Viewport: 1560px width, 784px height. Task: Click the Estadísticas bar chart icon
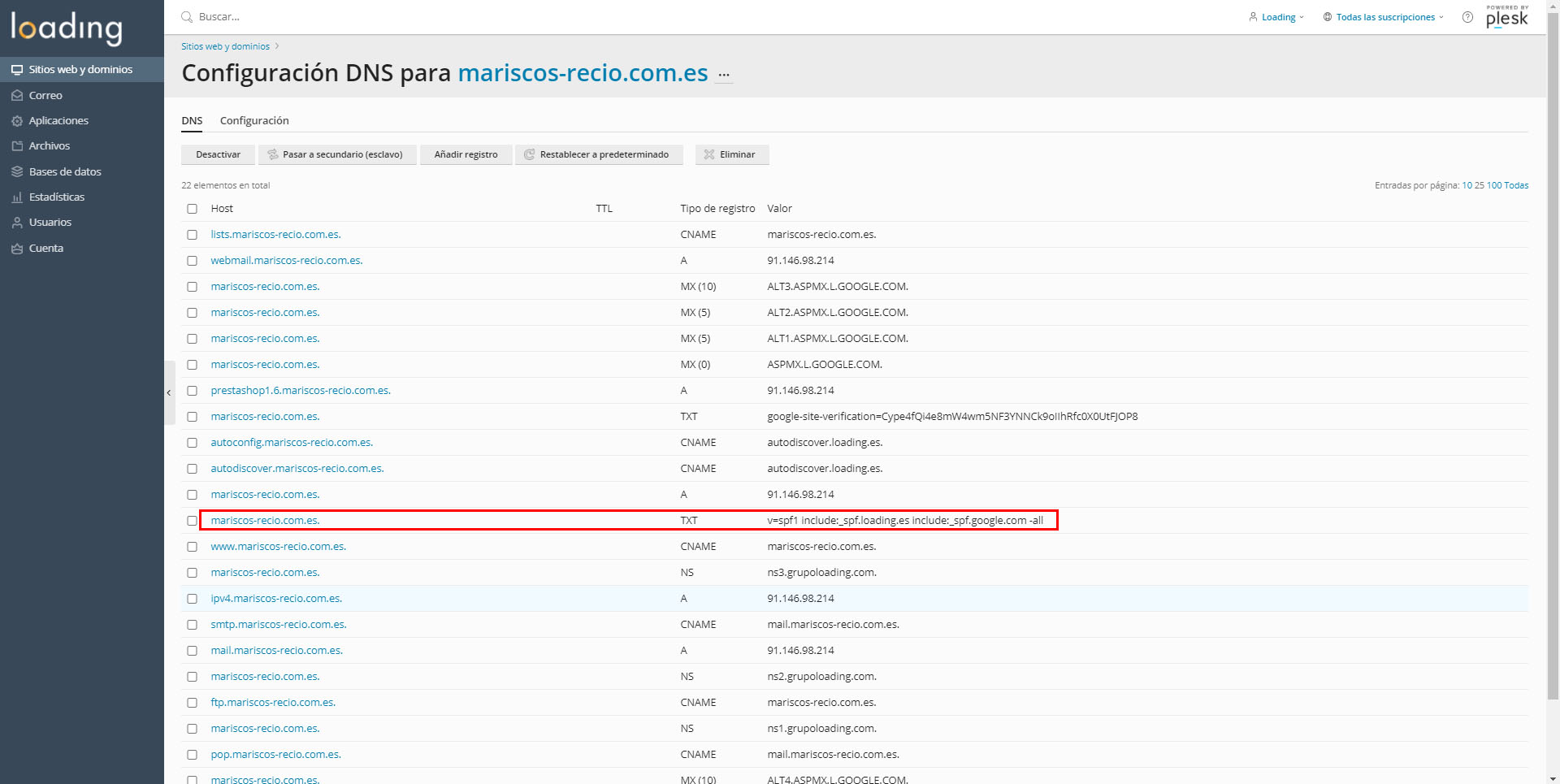point(17,197)
